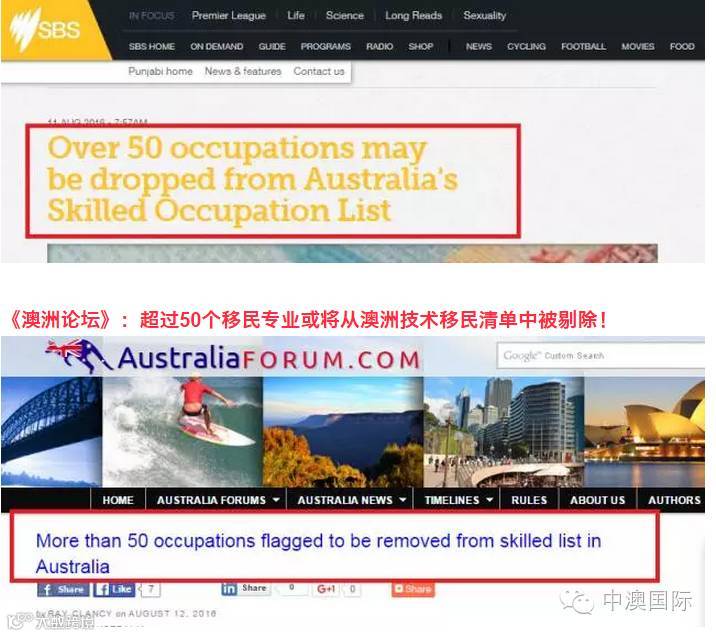
Task: Open the MOVIES section
Action: (x=637, y=47)
